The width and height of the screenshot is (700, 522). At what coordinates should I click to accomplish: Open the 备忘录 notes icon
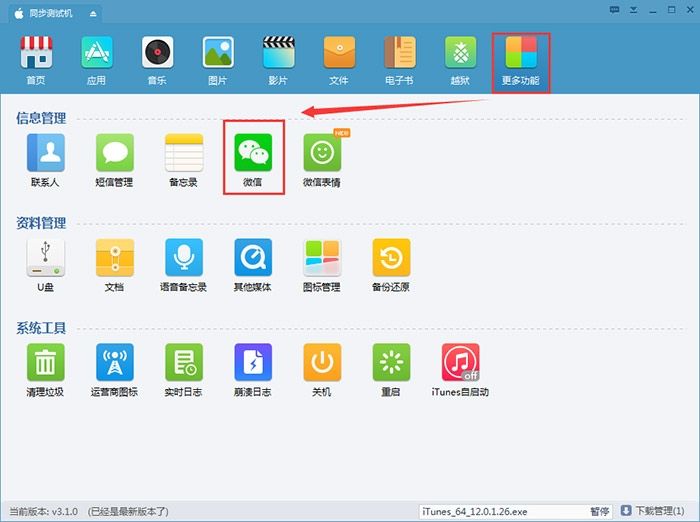(183, 153)
